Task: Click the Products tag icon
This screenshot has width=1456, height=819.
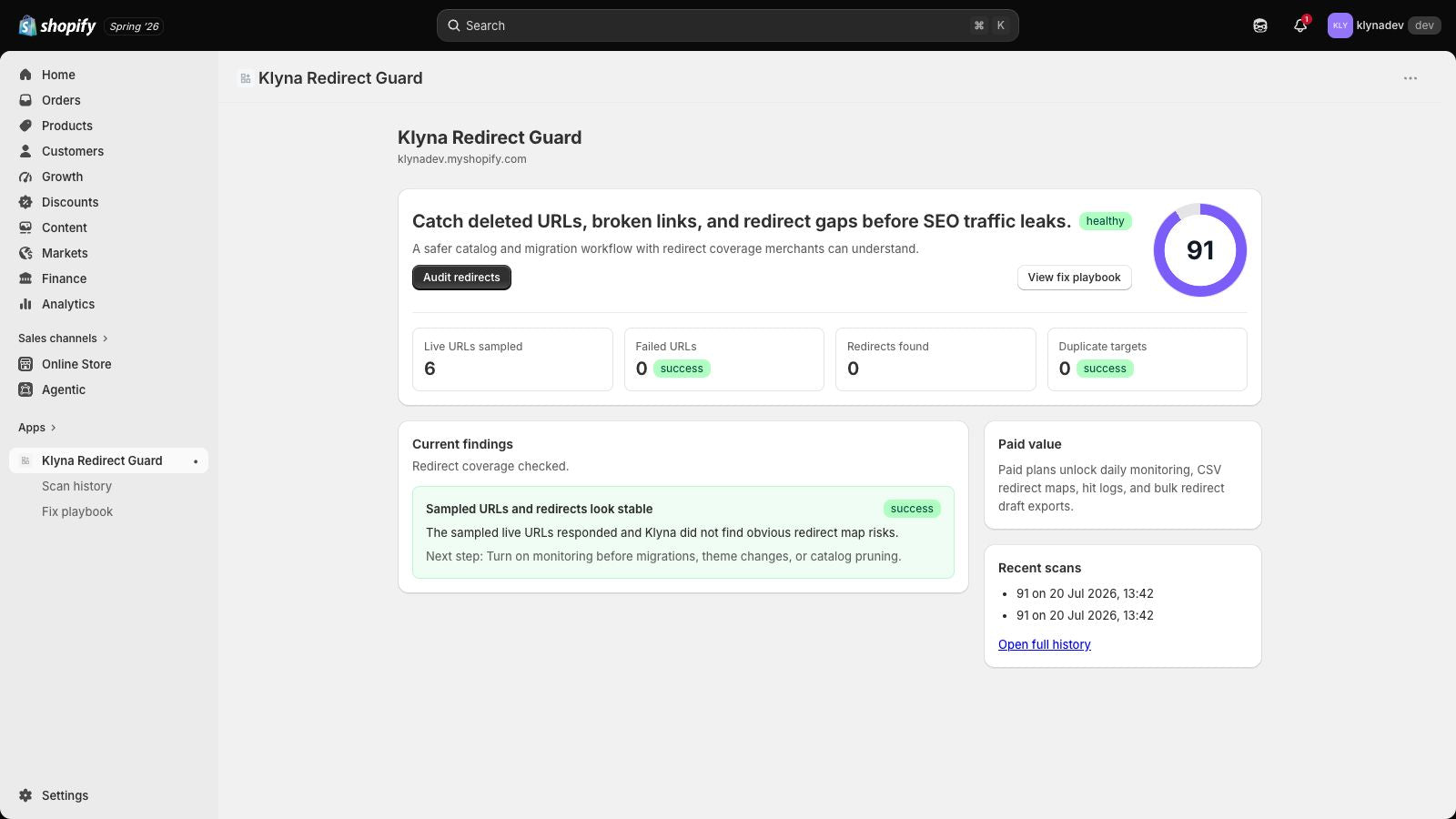Action: coord(25,126)
